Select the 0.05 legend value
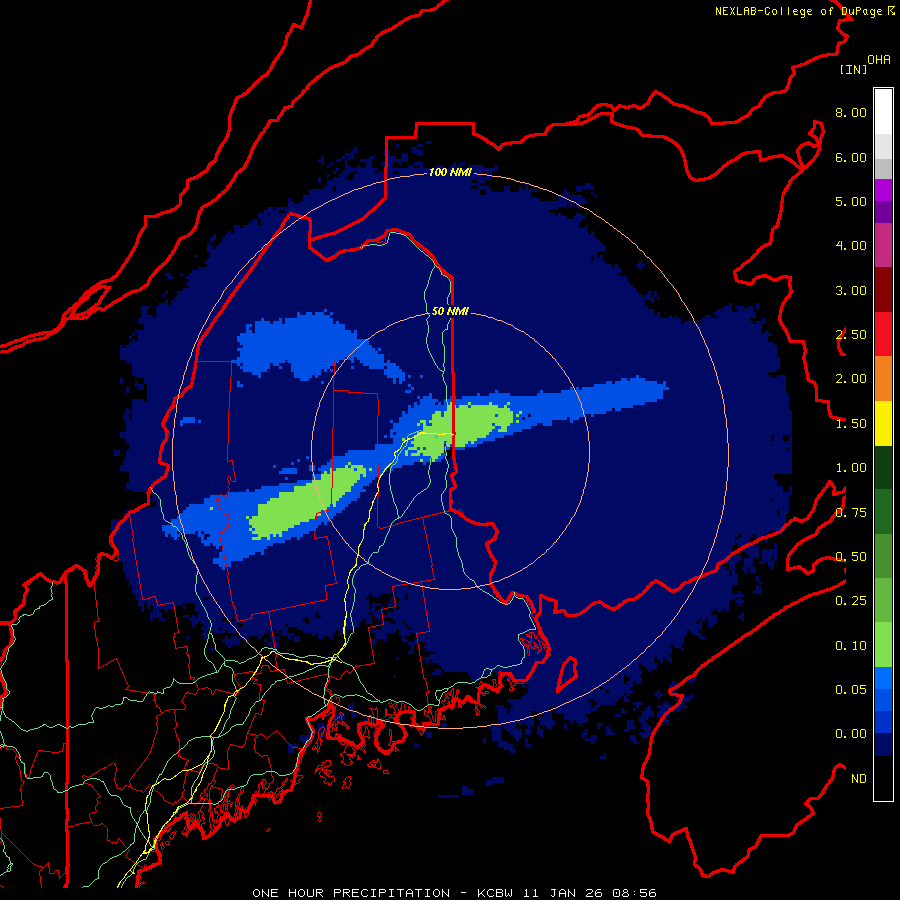Screen dimensions: 900x900 click(x=851, y=690)
